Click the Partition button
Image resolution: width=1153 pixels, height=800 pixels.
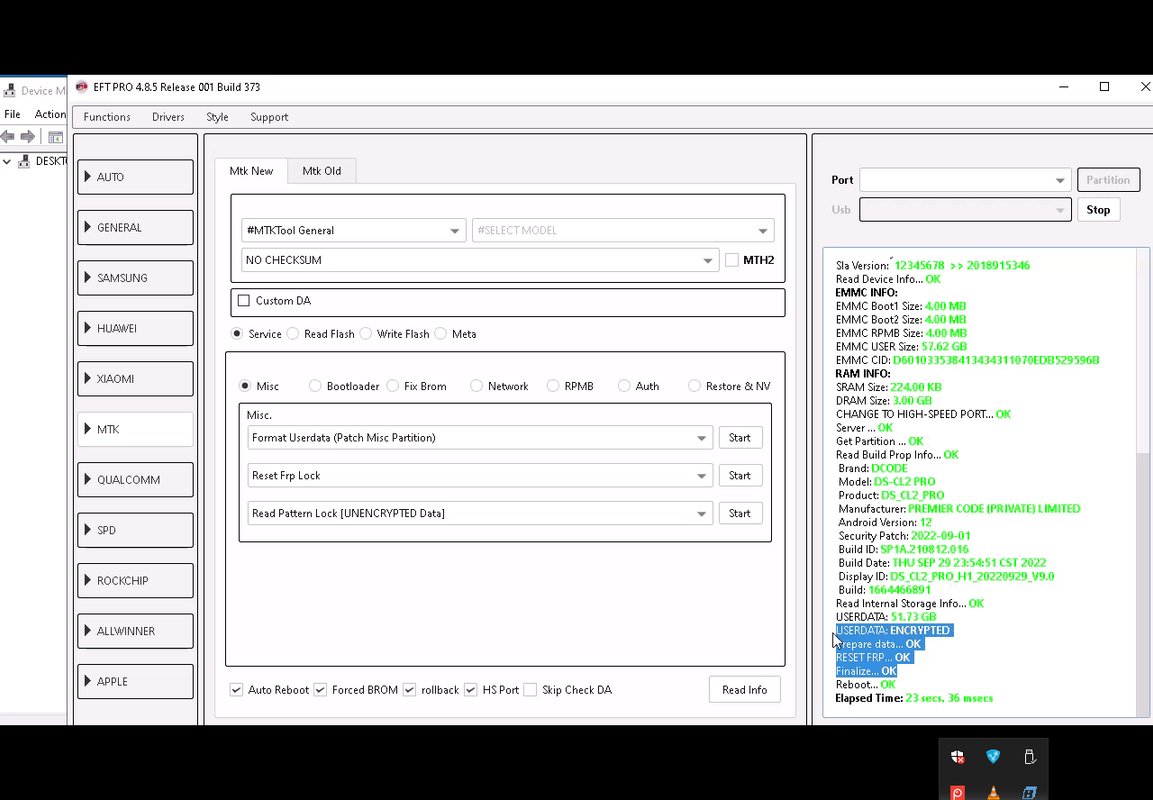pos(1108,180)
